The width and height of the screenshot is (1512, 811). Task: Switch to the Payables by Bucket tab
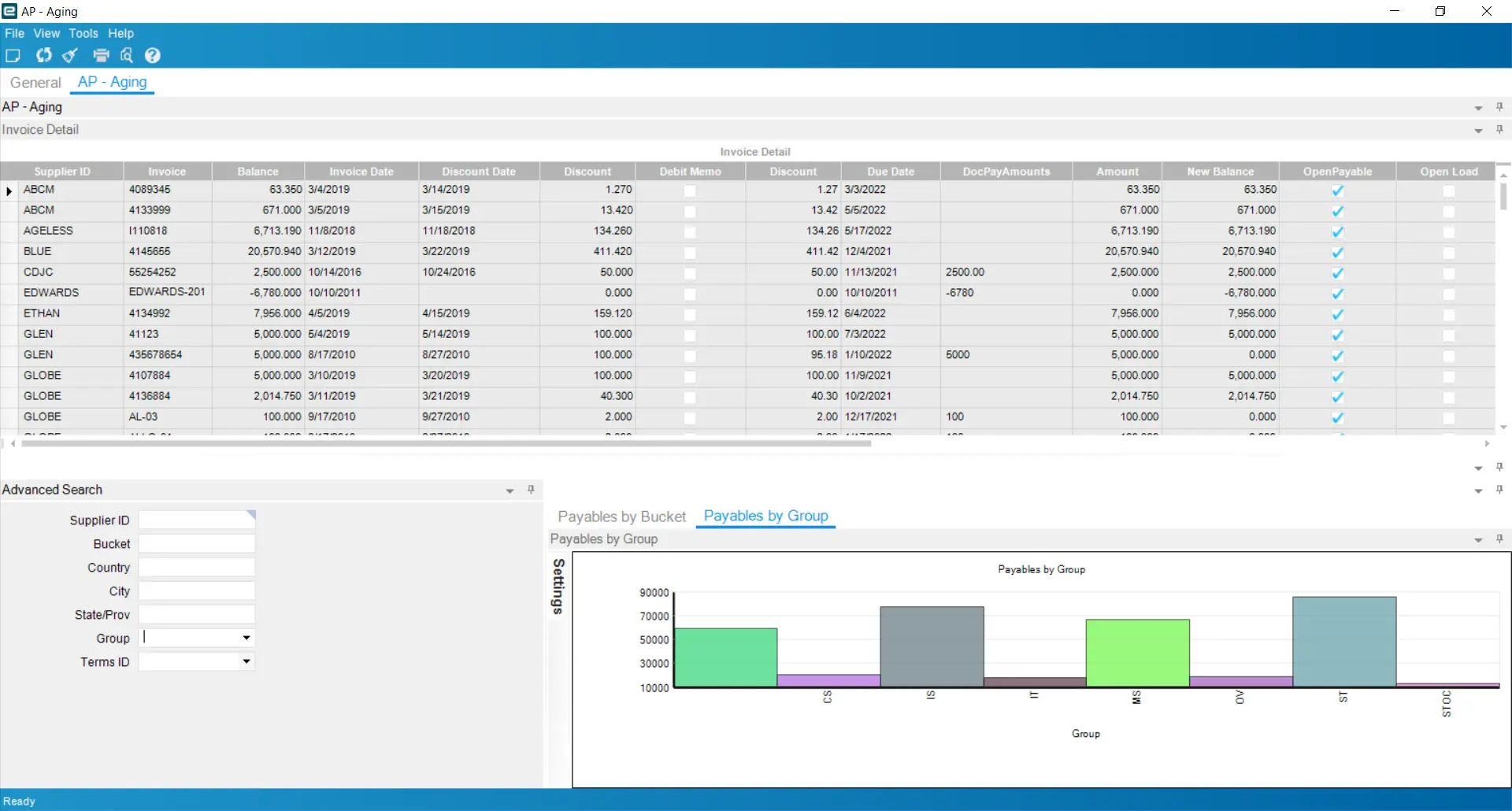click(x=622, y=517)
